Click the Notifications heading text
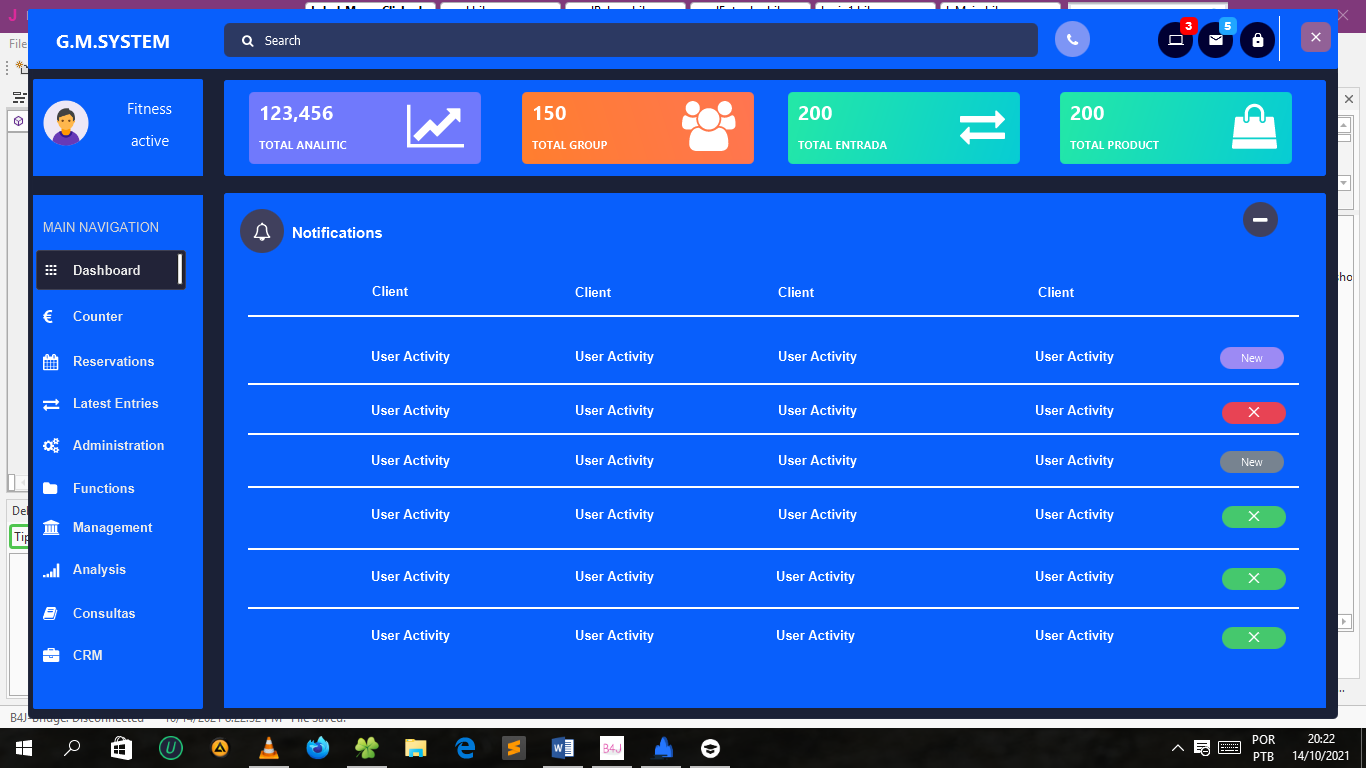Viewport: 1366px width, 768px height. click(x=337, y=233)
